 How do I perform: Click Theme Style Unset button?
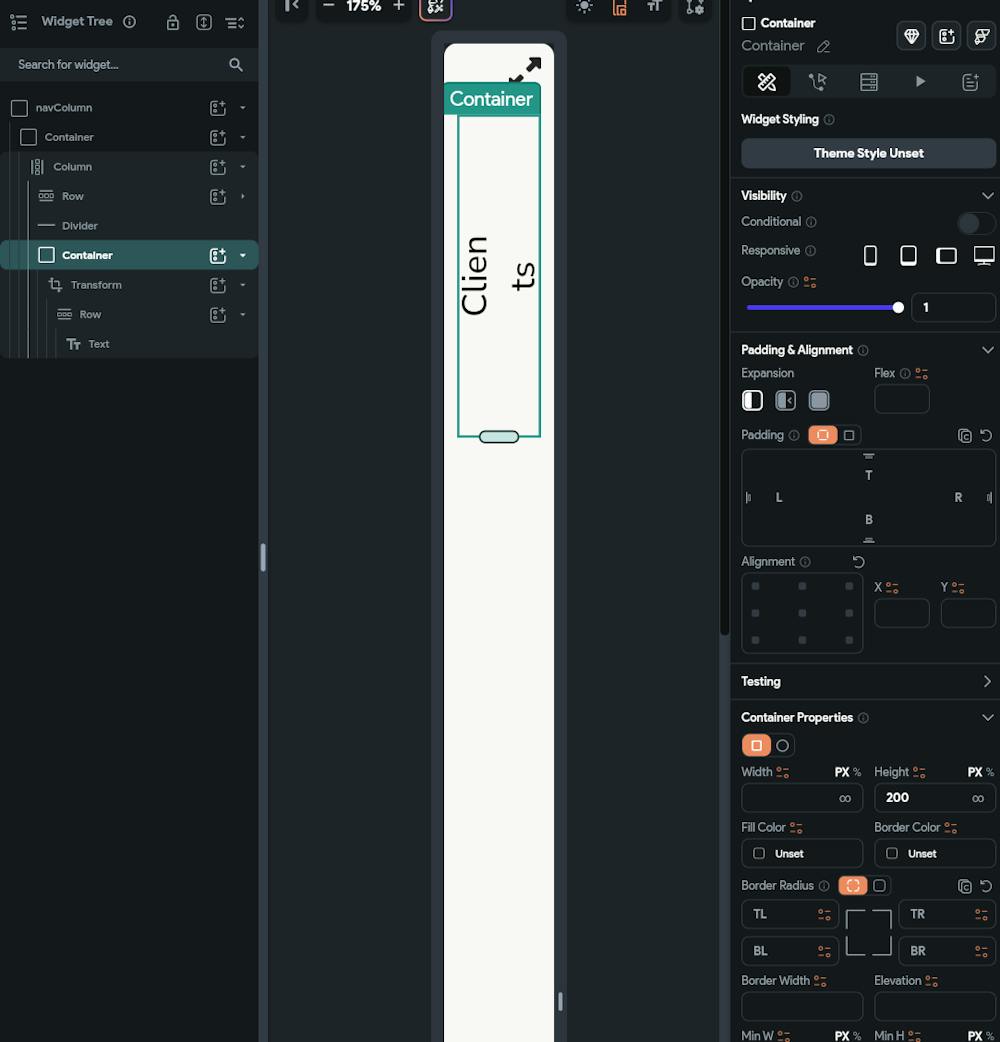(x=868, y=154)
